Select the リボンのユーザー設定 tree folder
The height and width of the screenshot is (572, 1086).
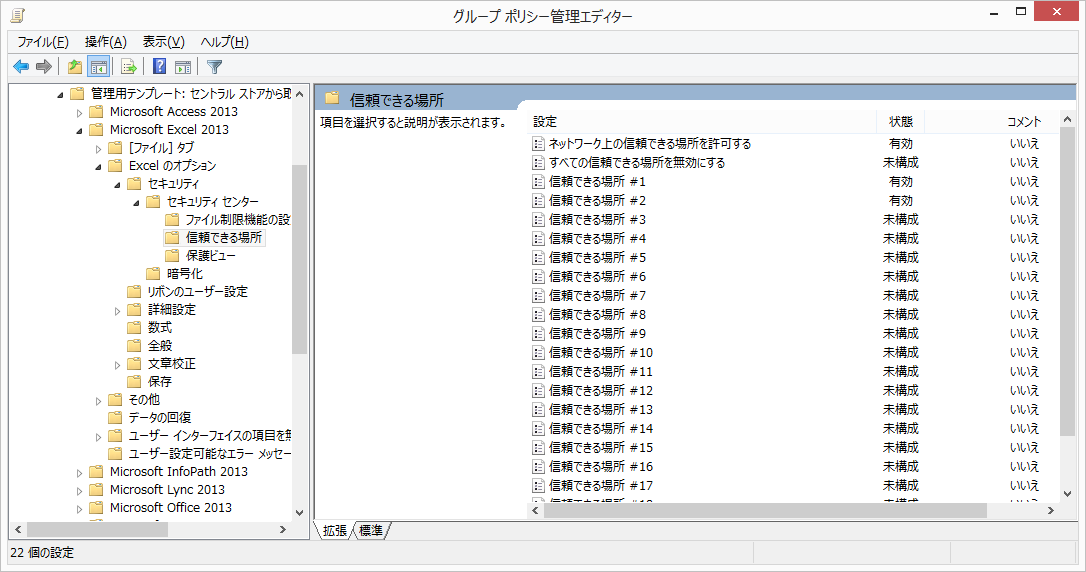click(x=197, y=292)
